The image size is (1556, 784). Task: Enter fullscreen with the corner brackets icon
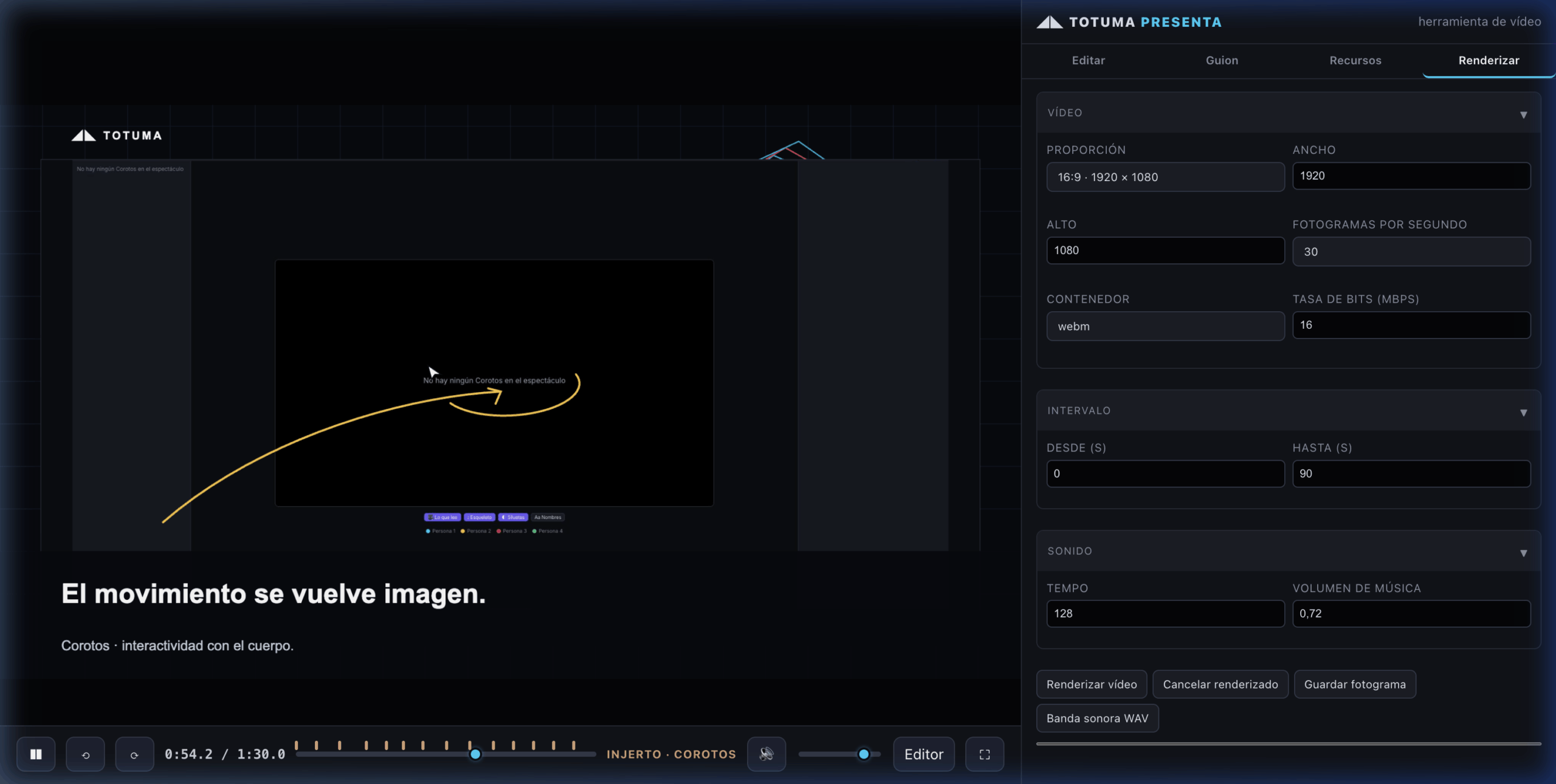985,754
